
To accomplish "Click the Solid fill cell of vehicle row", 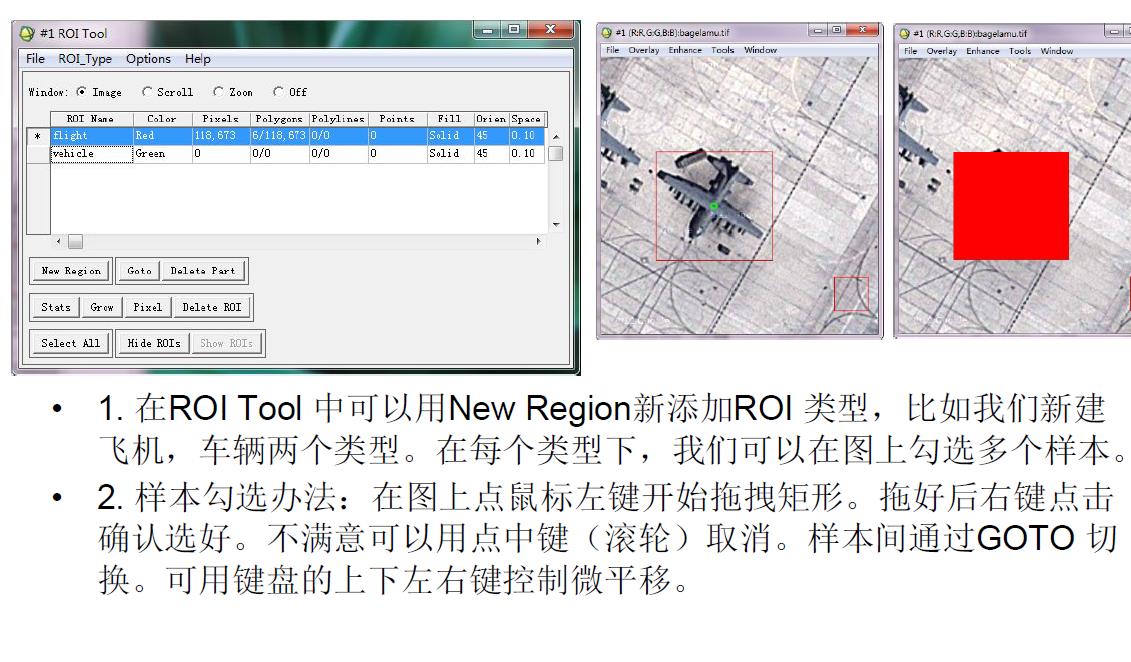I will click(x=450, y=154).
